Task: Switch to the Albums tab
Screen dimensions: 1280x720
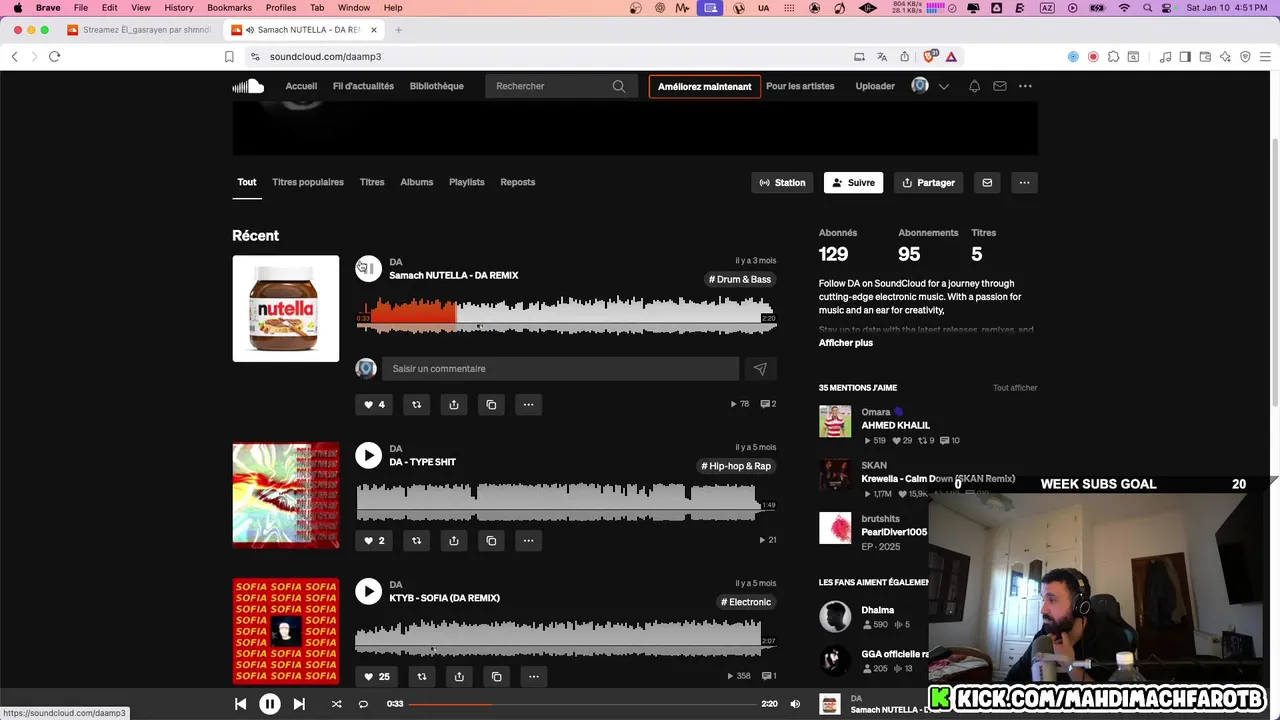Action: coord(417,182)
